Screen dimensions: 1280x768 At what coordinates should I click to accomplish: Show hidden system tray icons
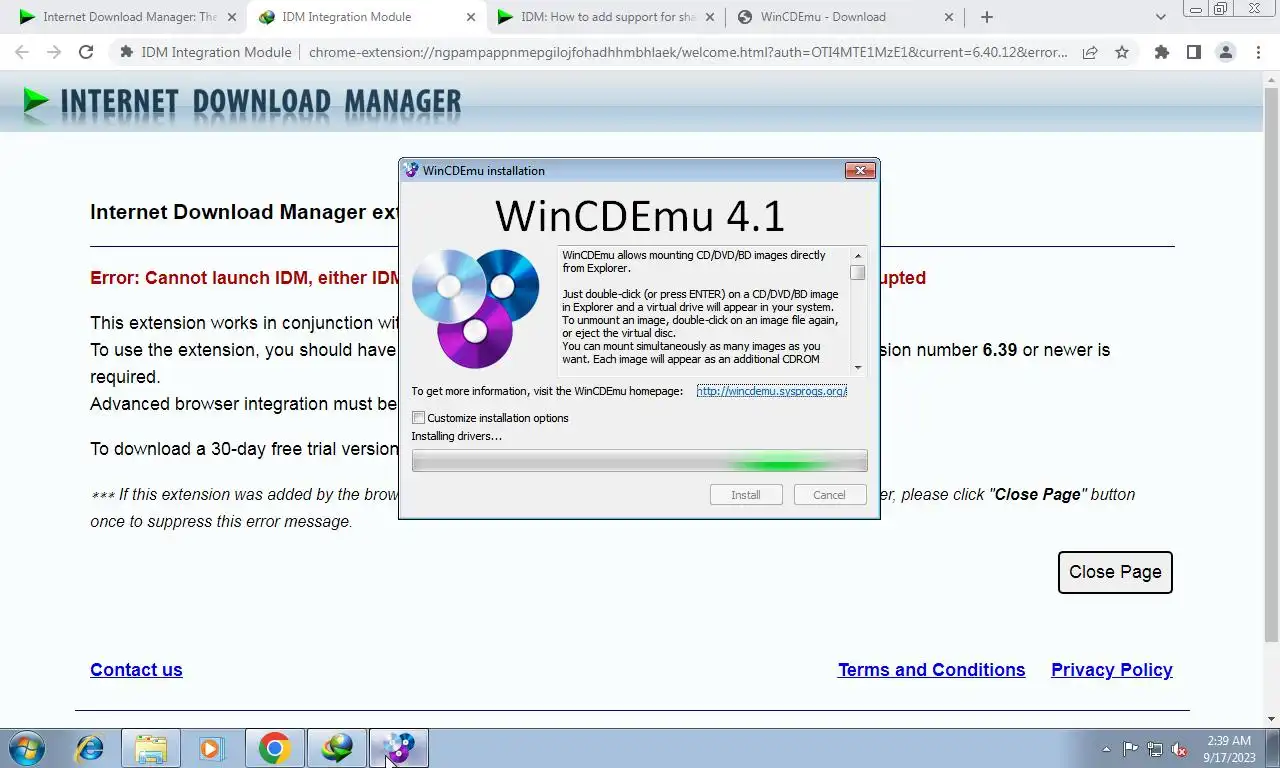[x=1106, y=749]
